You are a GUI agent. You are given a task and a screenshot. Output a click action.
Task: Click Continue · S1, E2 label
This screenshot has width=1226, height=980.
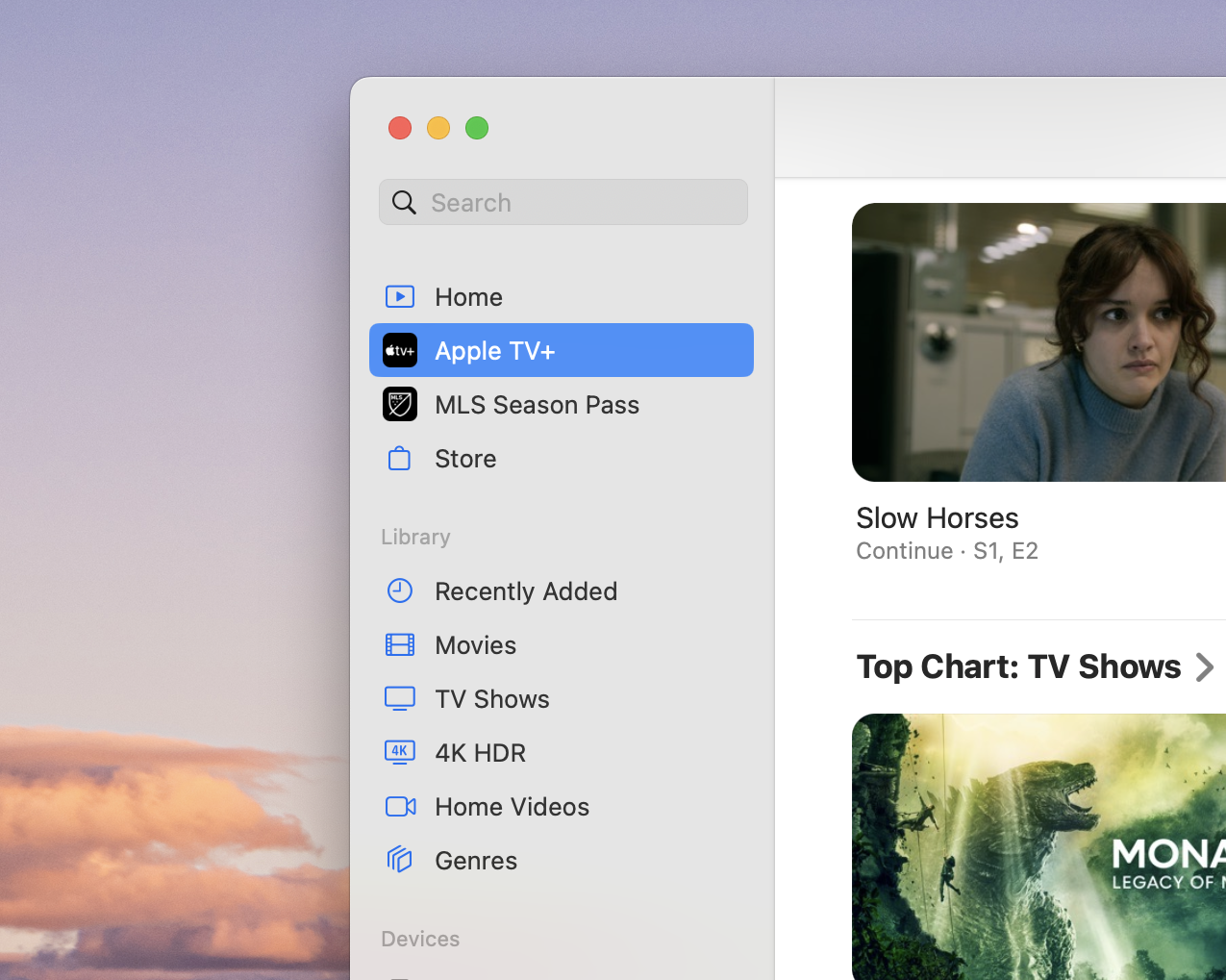tap(947, 551)
